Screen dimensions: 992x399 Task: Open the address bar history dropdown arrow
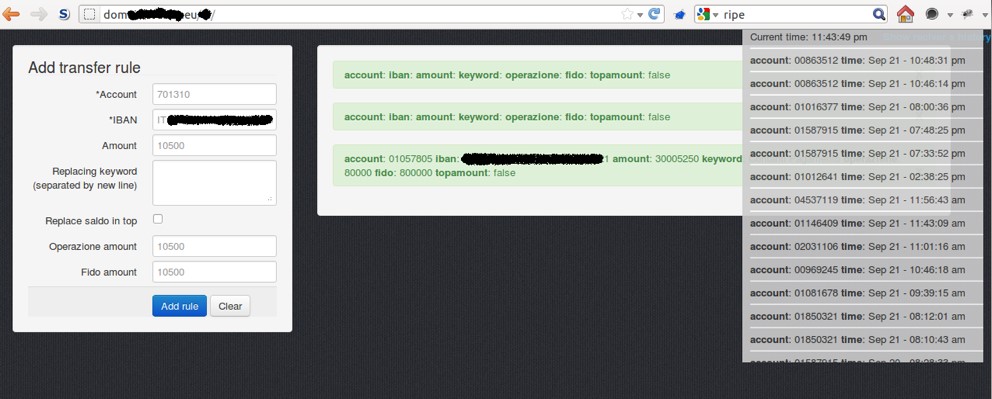640,15
